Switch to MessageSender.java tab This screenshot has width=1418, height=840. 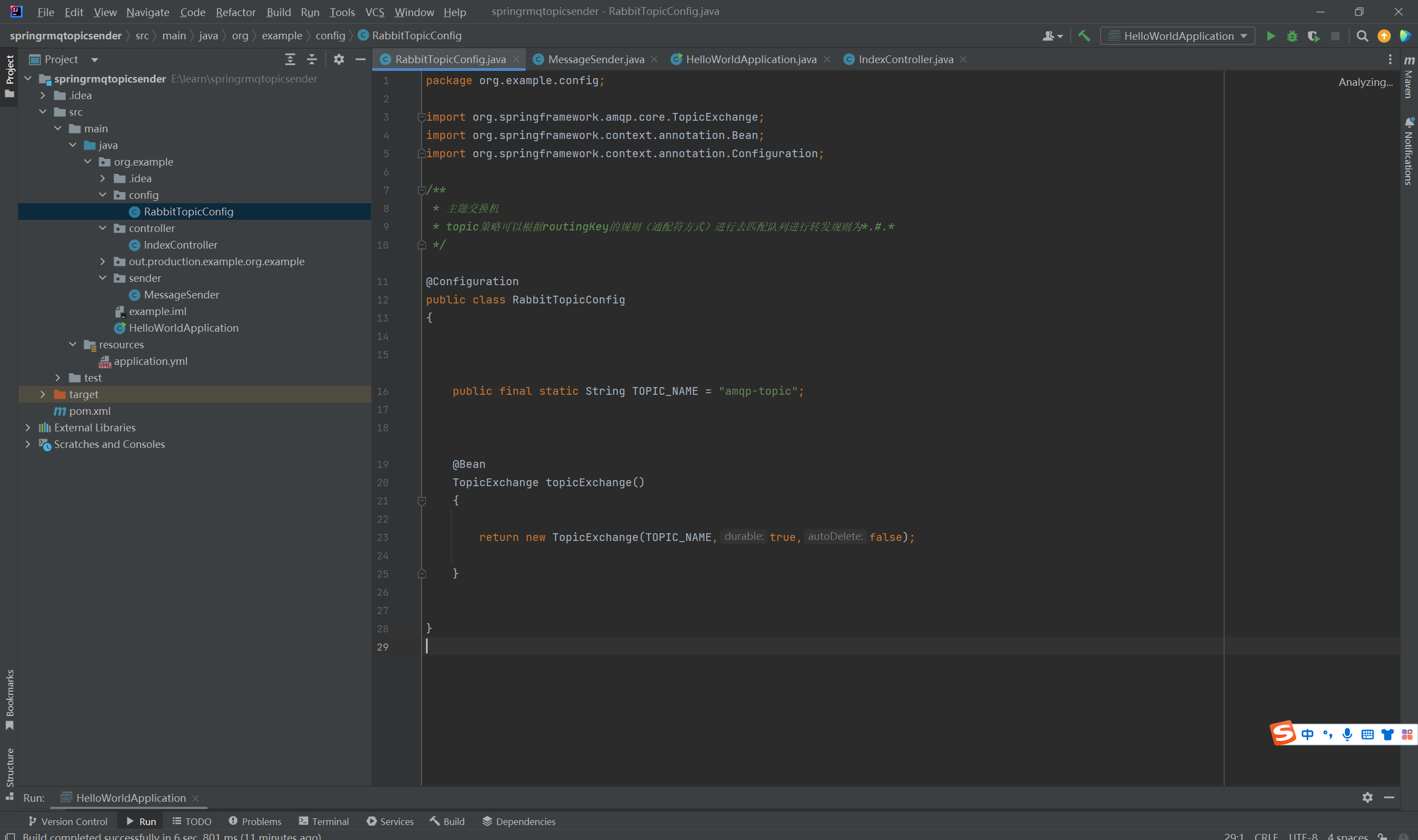[x=595, y=59]
